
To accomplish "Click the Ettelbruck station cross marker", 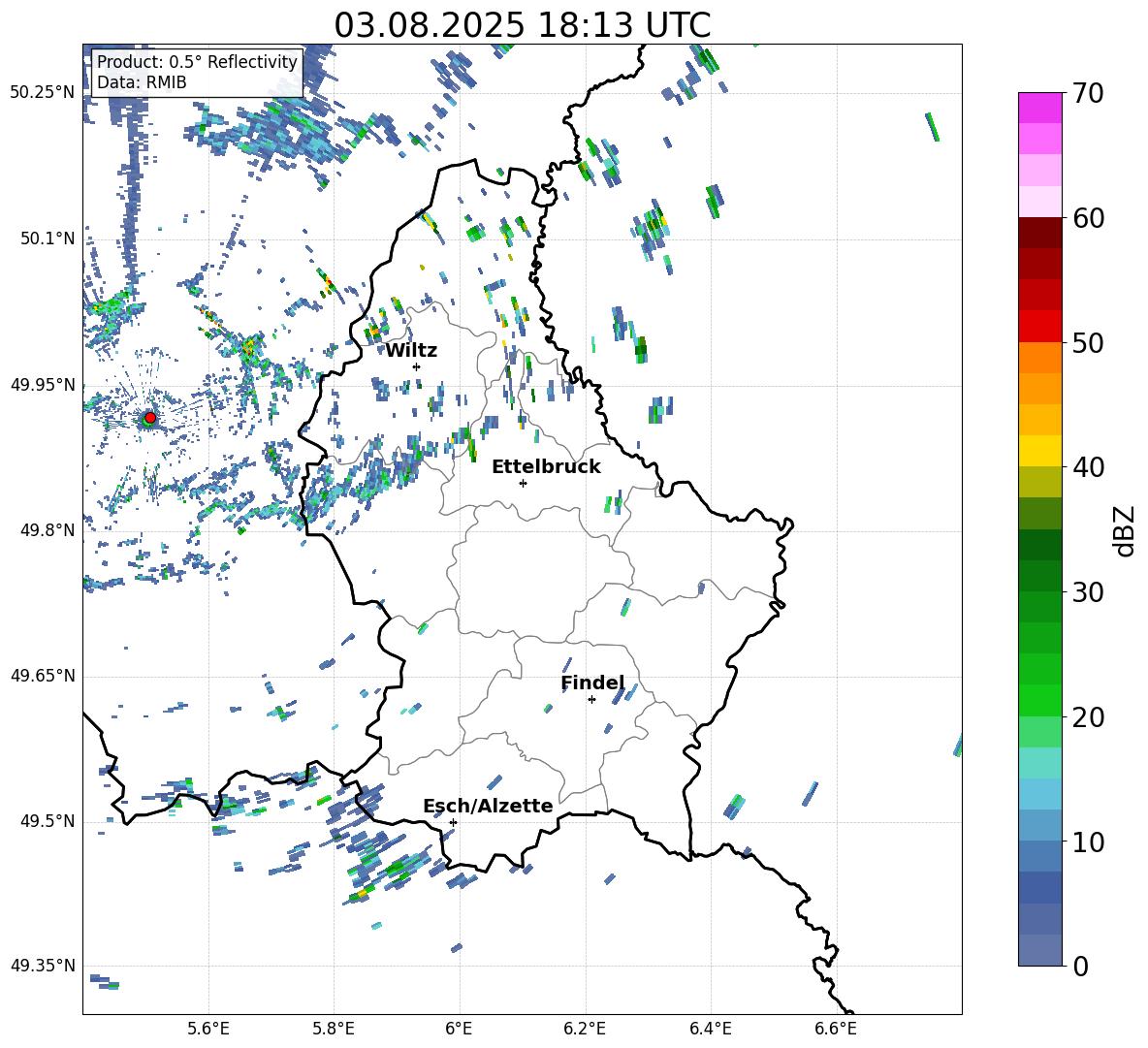I will point(523,483).
